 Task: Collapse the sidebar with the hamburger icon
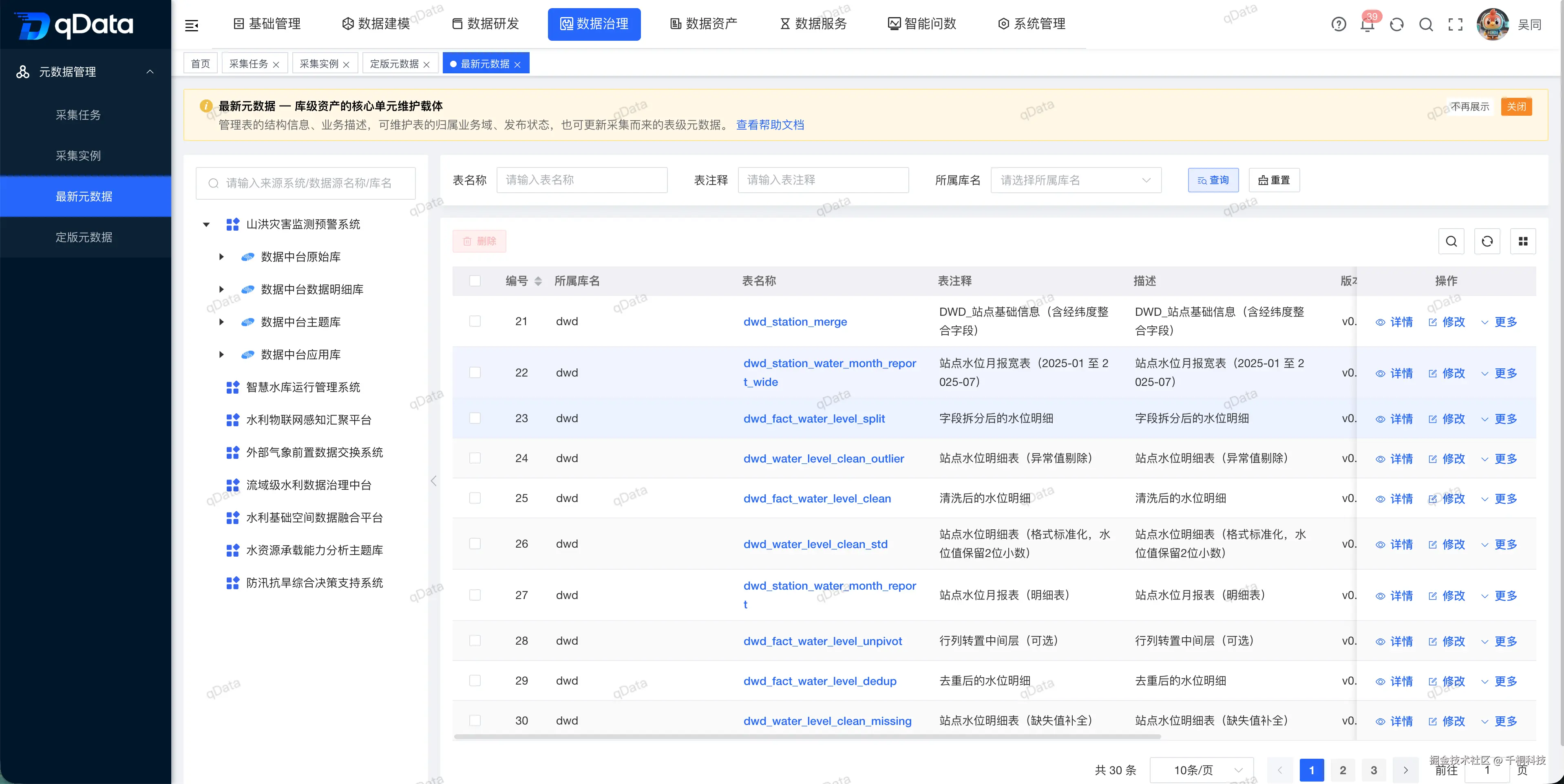[x=191, y=25]
